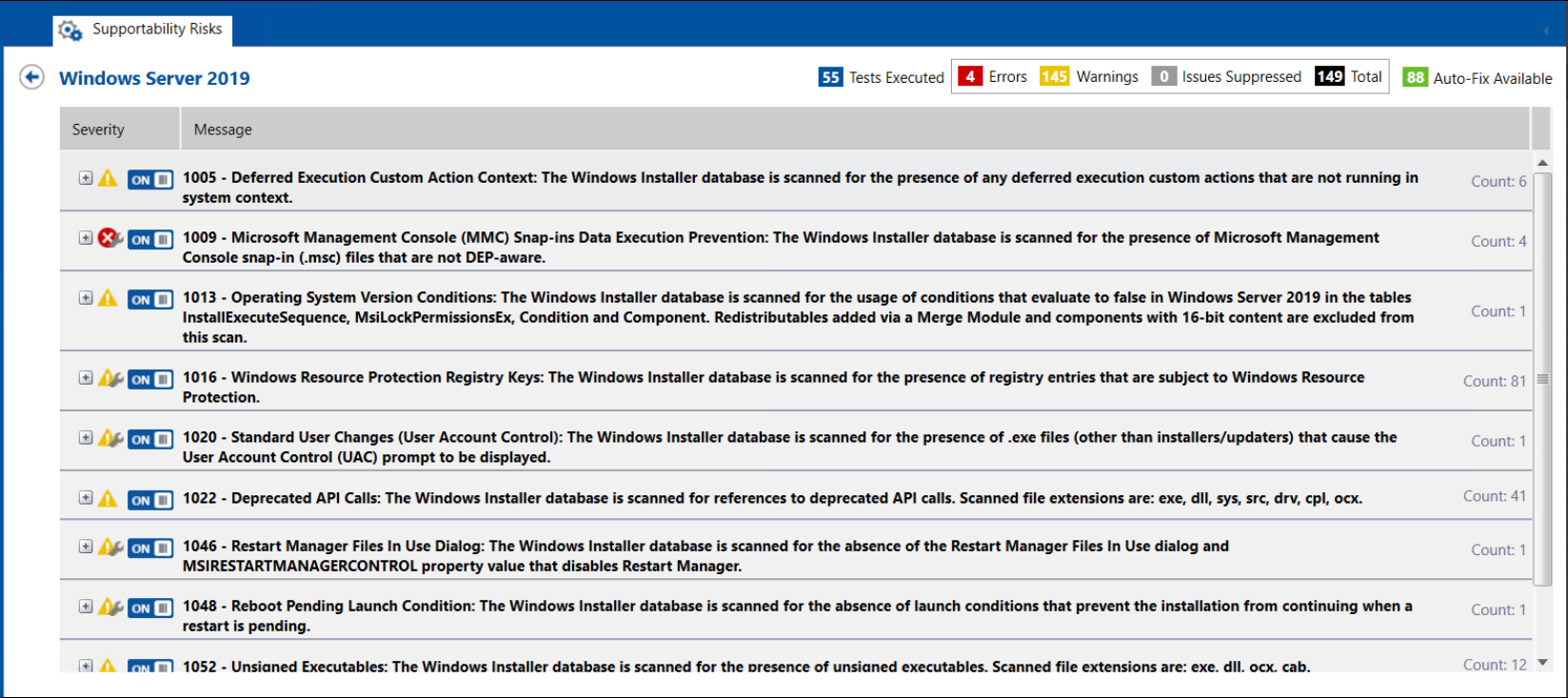Expand the 1016 Windows Resource Protection row
This screenshot has height=698, width=1568.
(86, 378)
